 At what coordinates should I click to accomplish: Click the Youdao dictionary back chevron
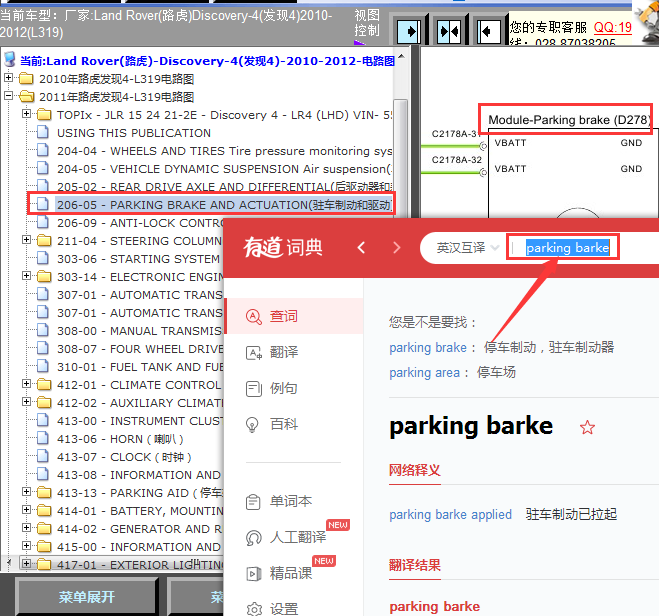[361, 247]
